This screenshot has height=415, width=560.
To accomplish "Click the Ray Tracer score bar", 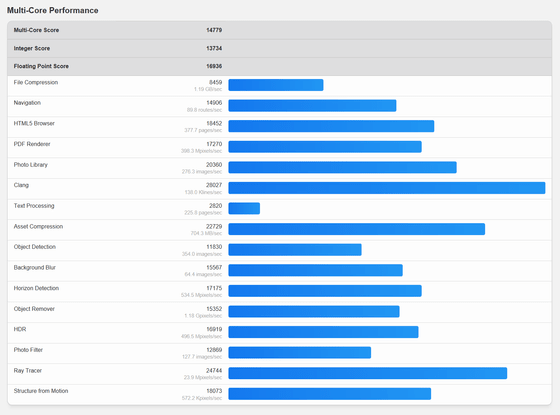I will pyautogui.click(x=368, y=373).
